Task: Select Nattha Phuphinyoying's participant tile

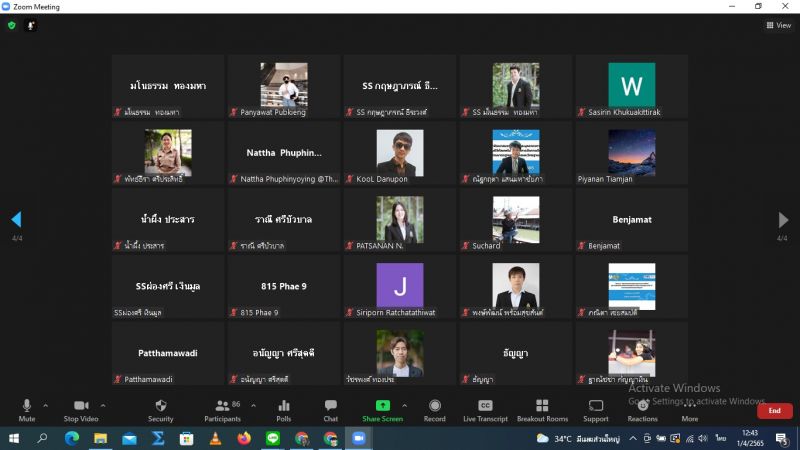Action: tap(284, 153)
